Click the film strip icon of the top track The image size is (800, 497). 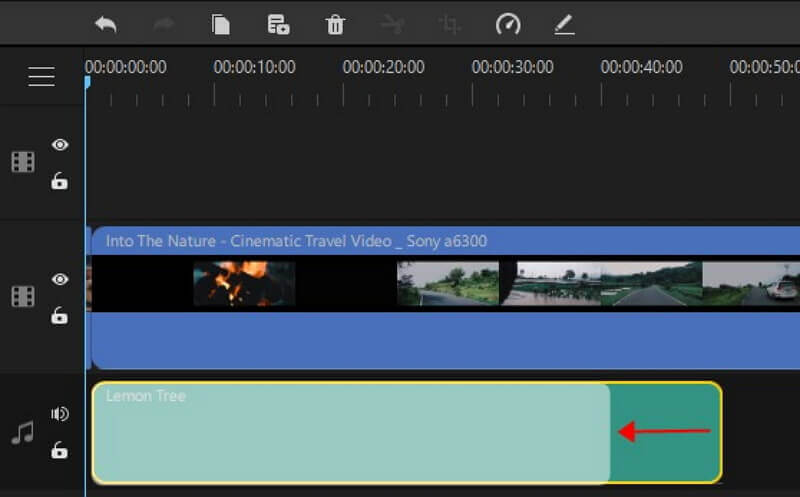coord(23,162)
